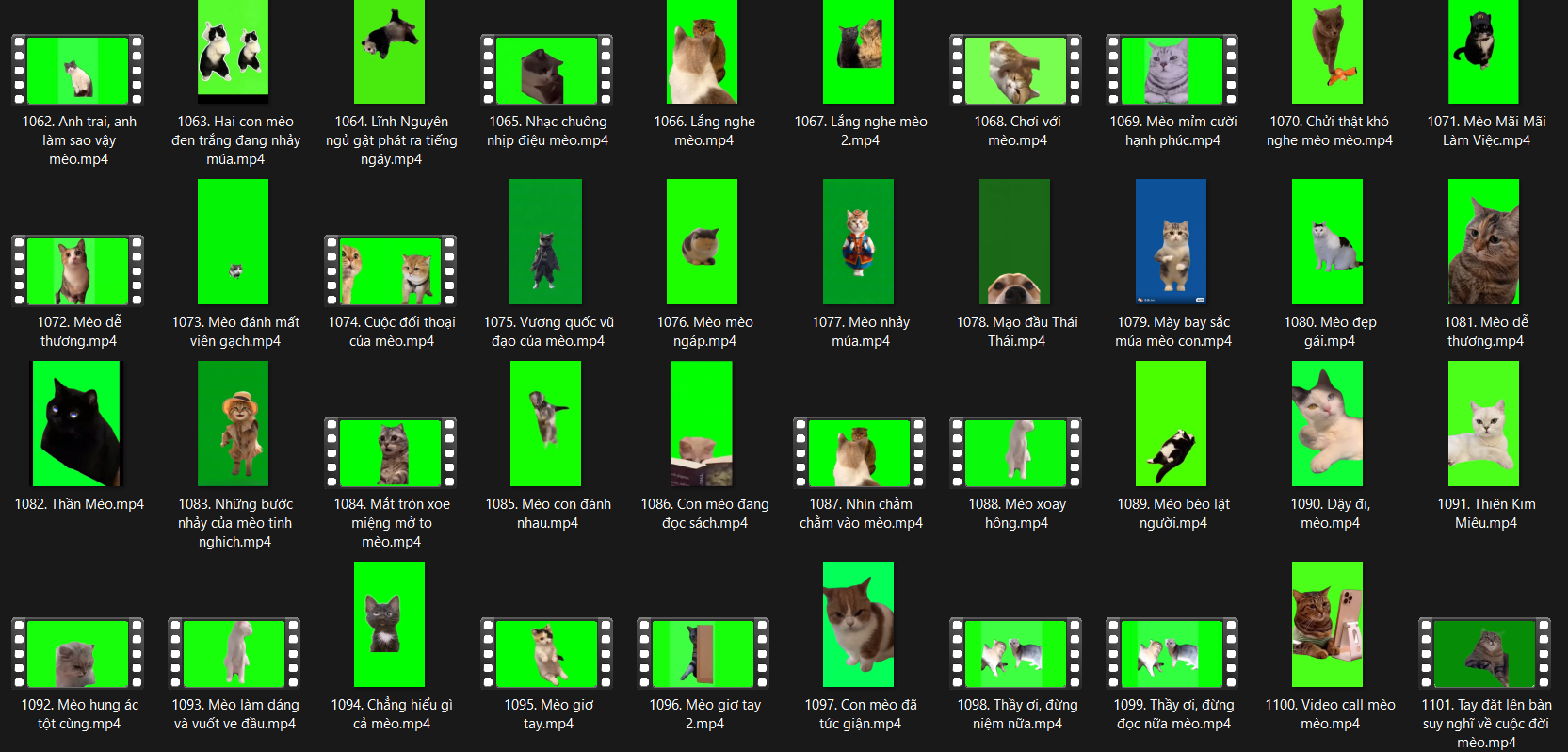Select the 1062 Anh trai video thumbnail
This screenshot has height=752, width=1568.
pos(77,70)
